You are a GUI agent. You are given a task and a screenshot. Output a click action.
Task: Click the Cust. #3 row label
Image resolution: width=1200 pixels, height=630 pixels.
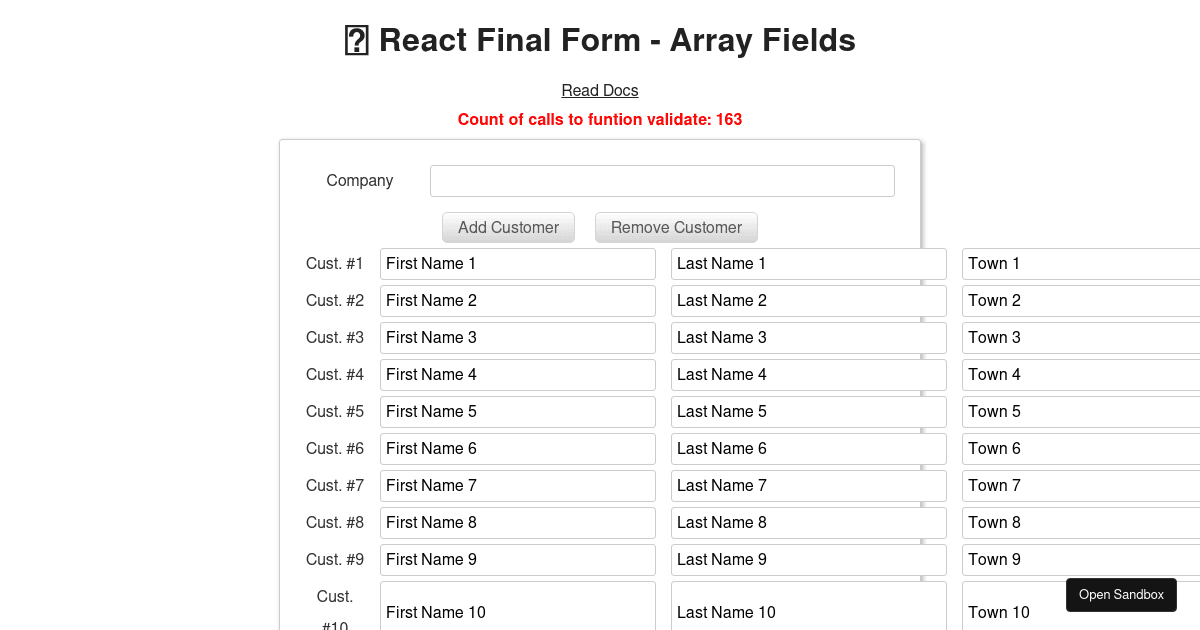[335, 338]
